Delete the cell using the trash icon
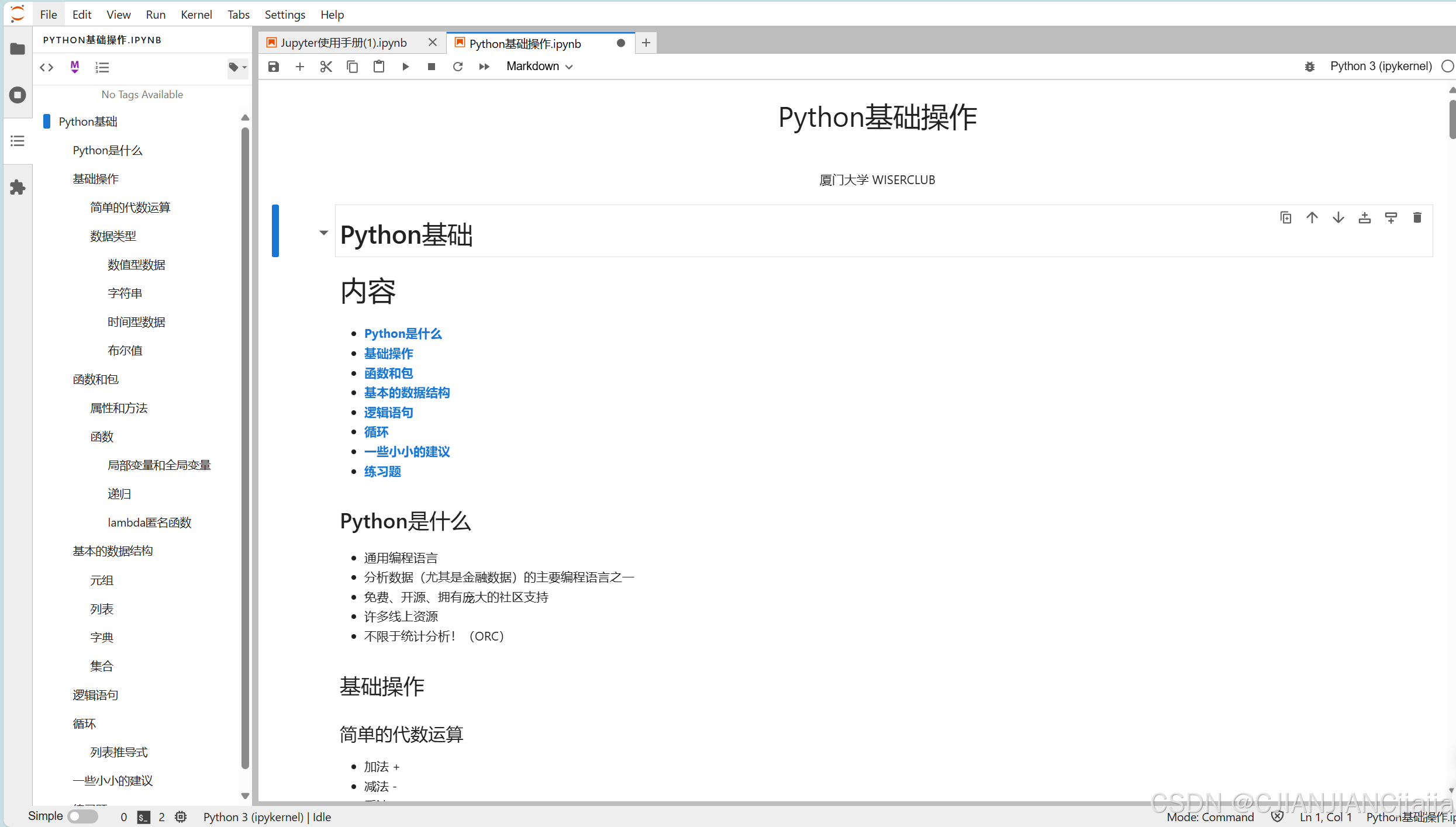 coord(1417,218)
